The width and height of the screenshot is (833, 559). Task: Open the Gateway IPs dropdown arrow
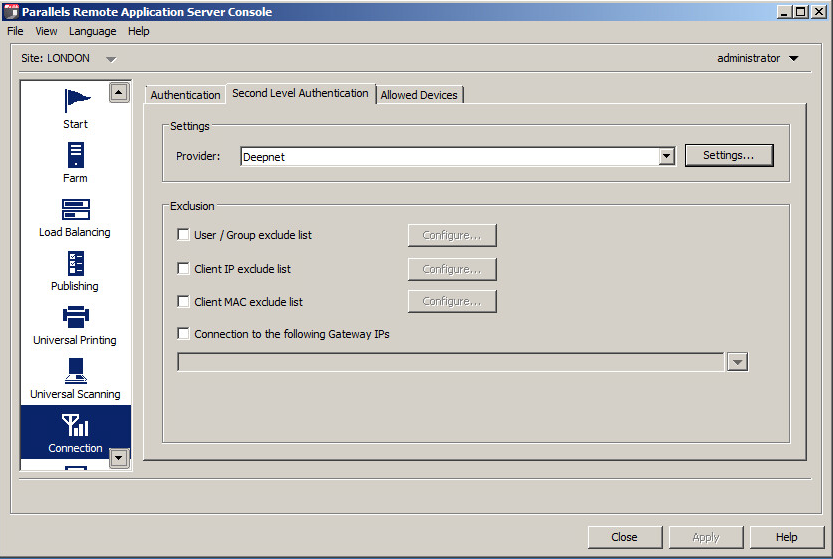(737, 362)
